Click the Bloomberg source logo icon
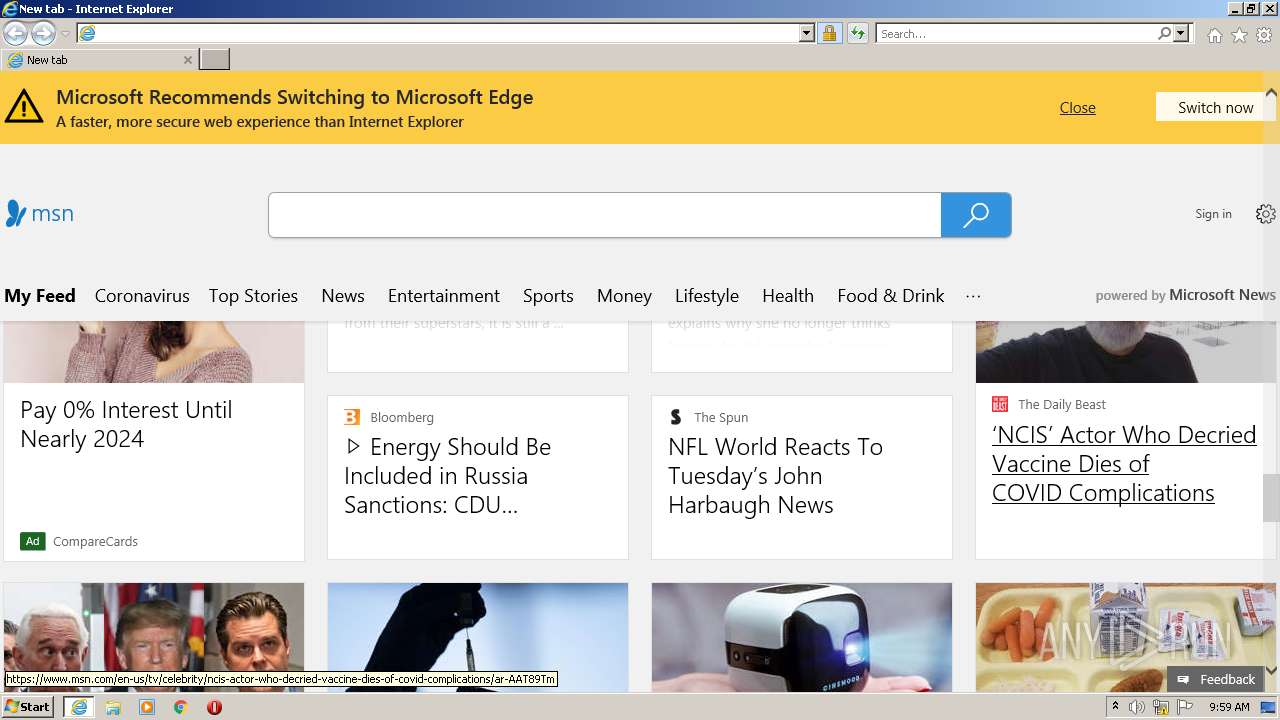This screenshot has width=1280, height=720. point(352,417)
